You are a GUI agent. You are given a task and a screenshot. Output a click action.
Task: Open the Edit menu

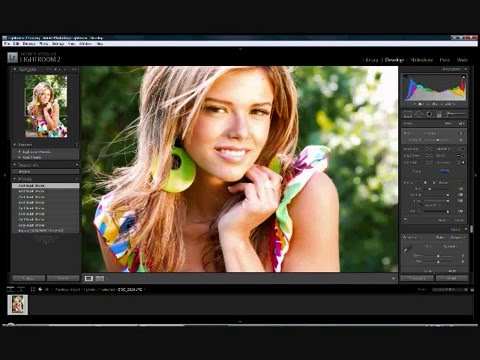(x=16, y=44)
